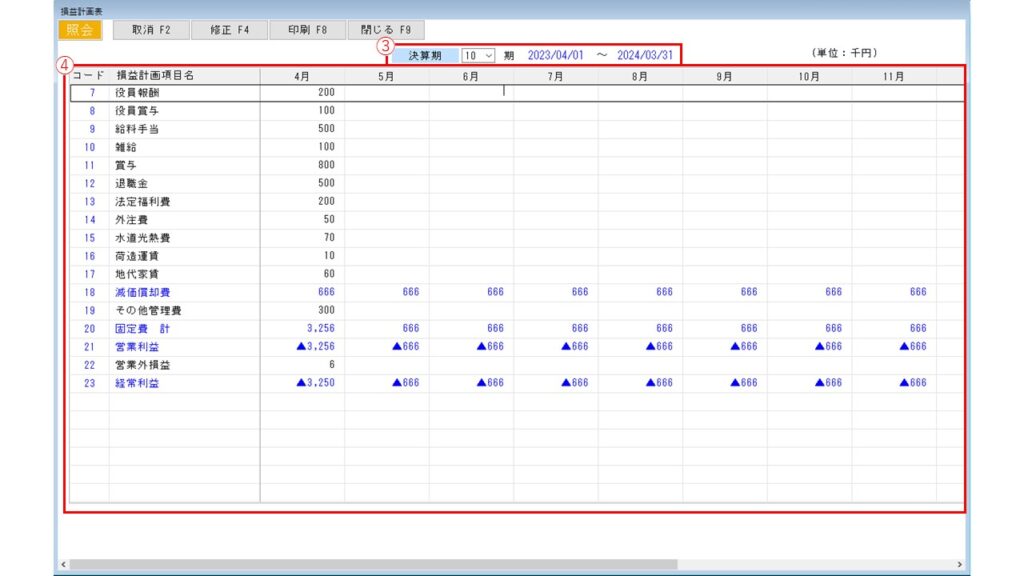Screen dimensions: 1024x576
Task: Select the 法定福利費 row name
Action: (x=142, y=202)
